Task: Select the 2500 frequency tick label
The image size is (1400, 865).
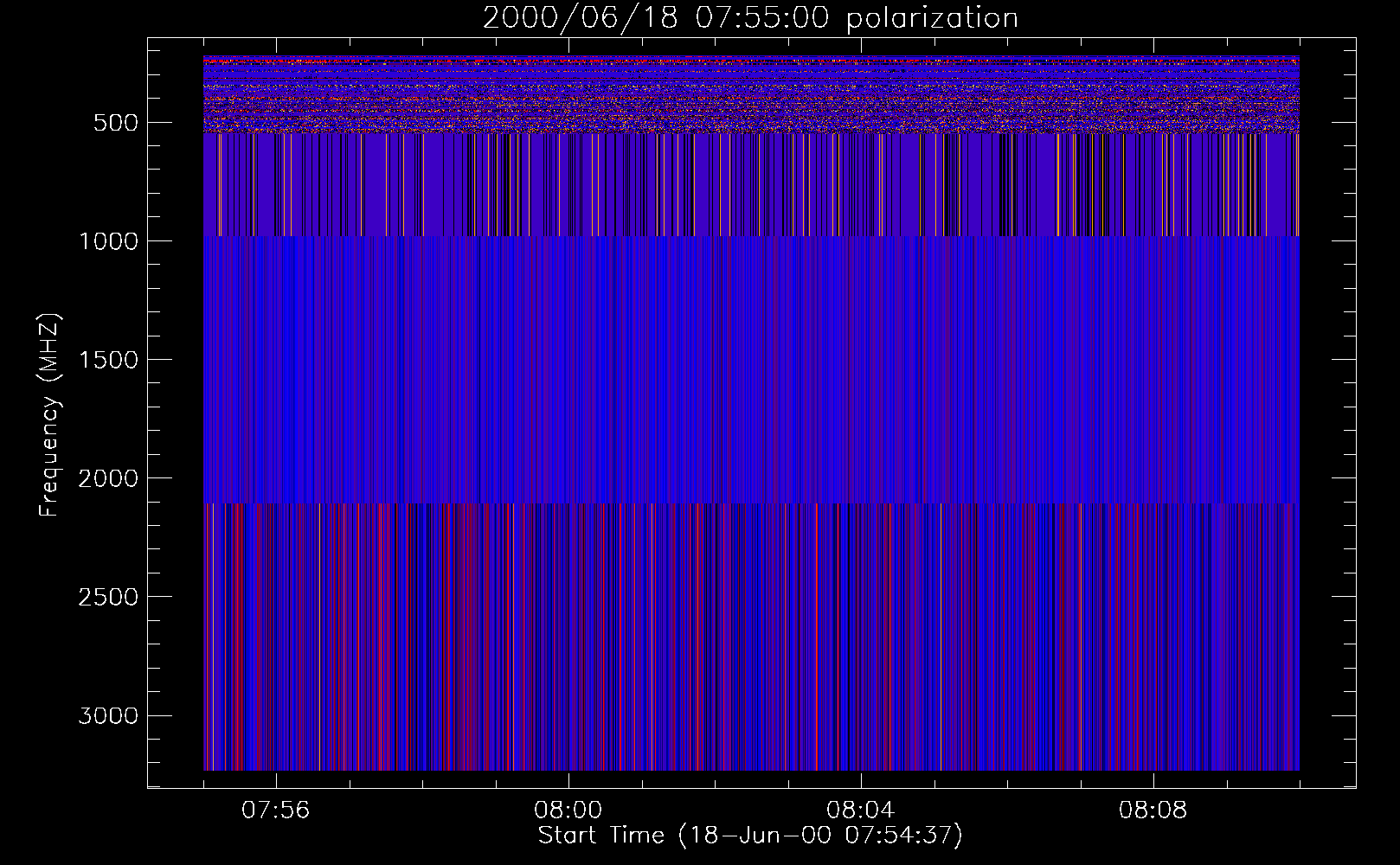Action: pos(108,597)
